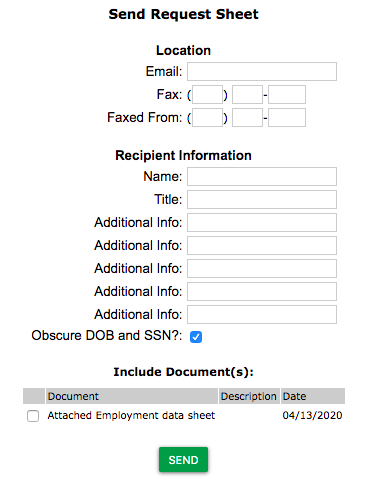Click the Recipient Information heading
The width and height of the screenshot is (381, 487).
(x=183, y=155)
